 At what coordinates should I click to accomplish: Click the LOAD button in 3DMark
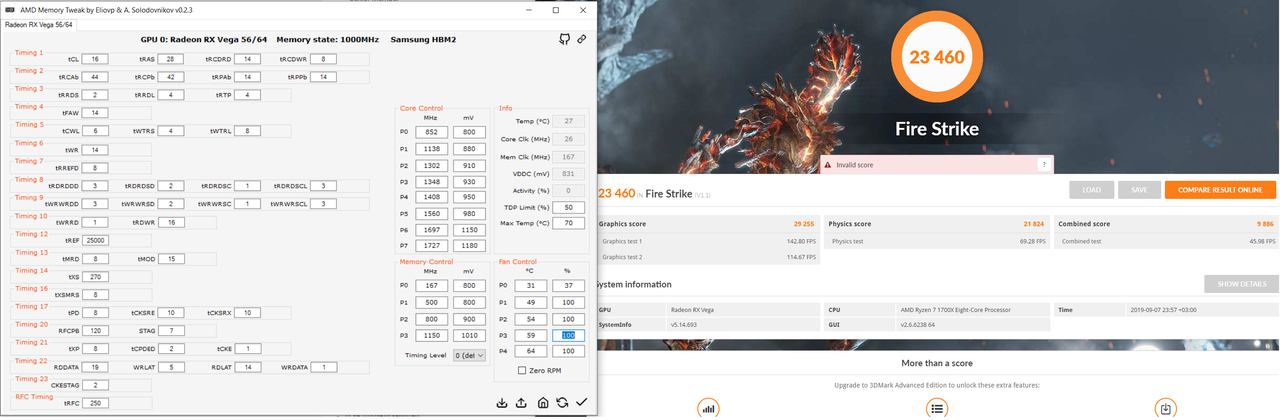point(1091,190)
